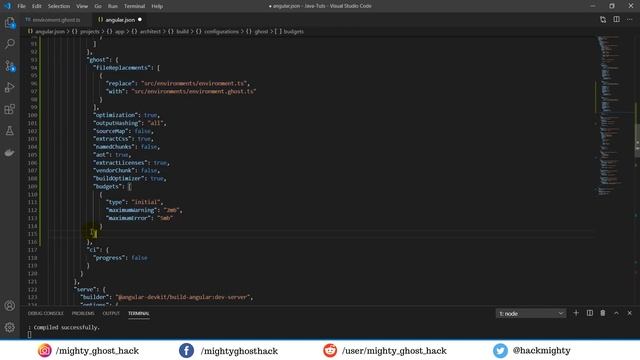Image resolution: width=640 pixels, height=360 pixels.
Task: Switch to the Output panel tab
Action: point(111,313)
